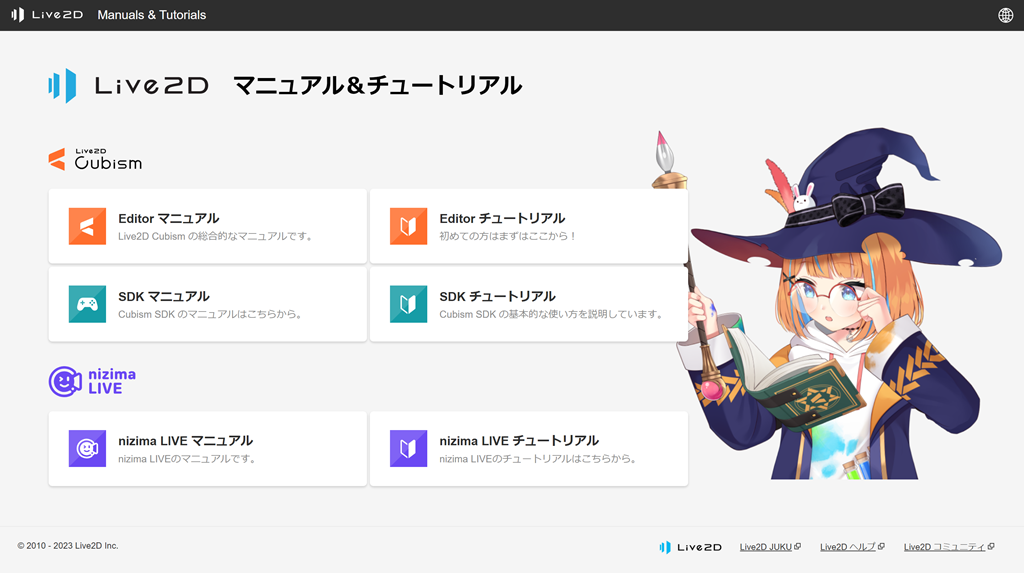
Task: Click the Live2D logo in header bar
Action: coord(47,14)
